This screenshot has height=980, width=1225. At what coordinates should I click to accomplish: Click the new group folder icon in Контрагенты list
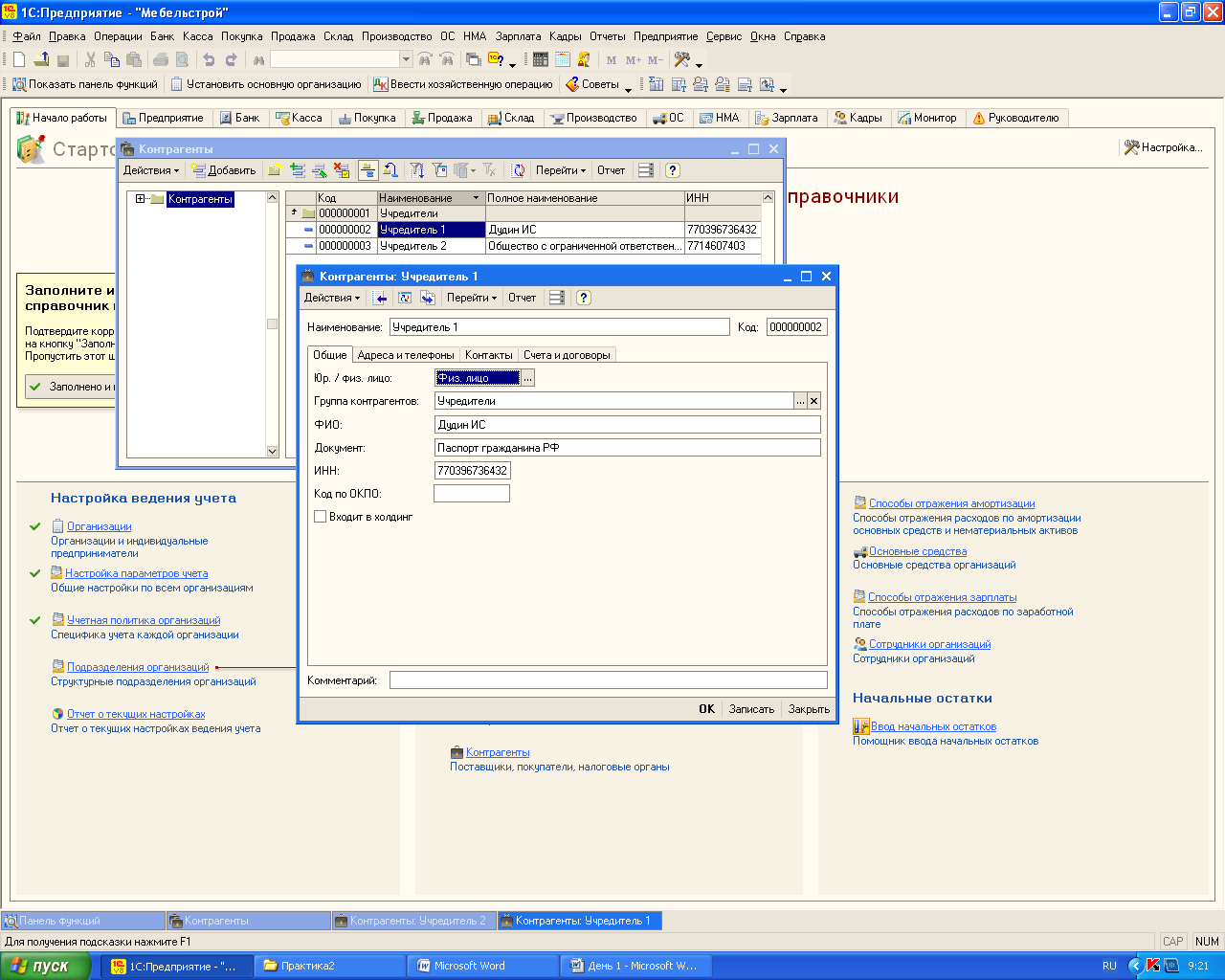tap(275, 170)
